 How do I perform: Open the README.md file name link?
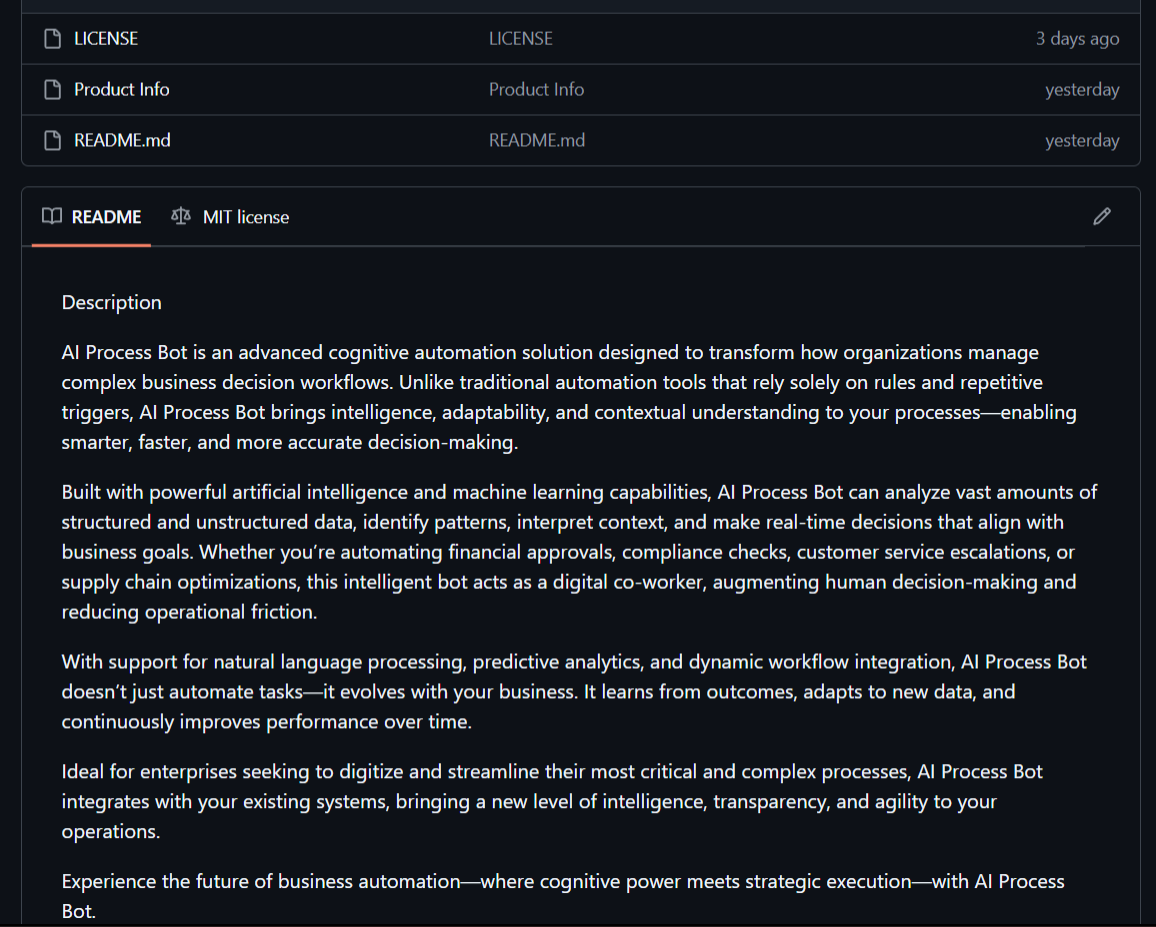point(122,141)
